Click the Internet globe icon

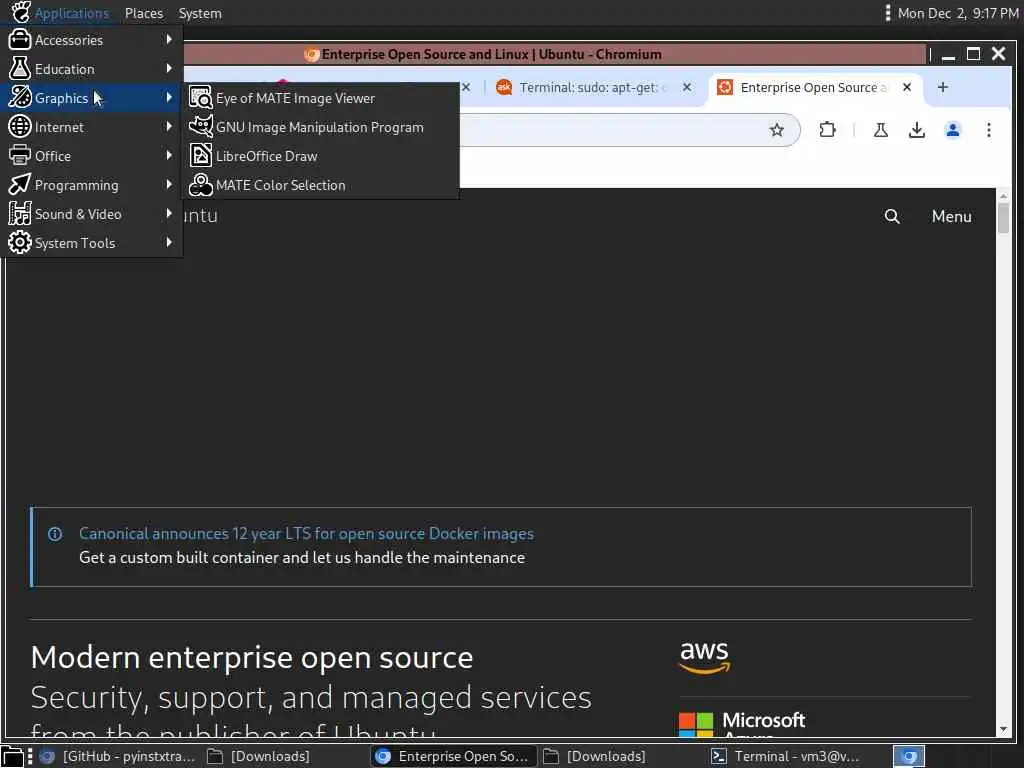tap(20, 127)
